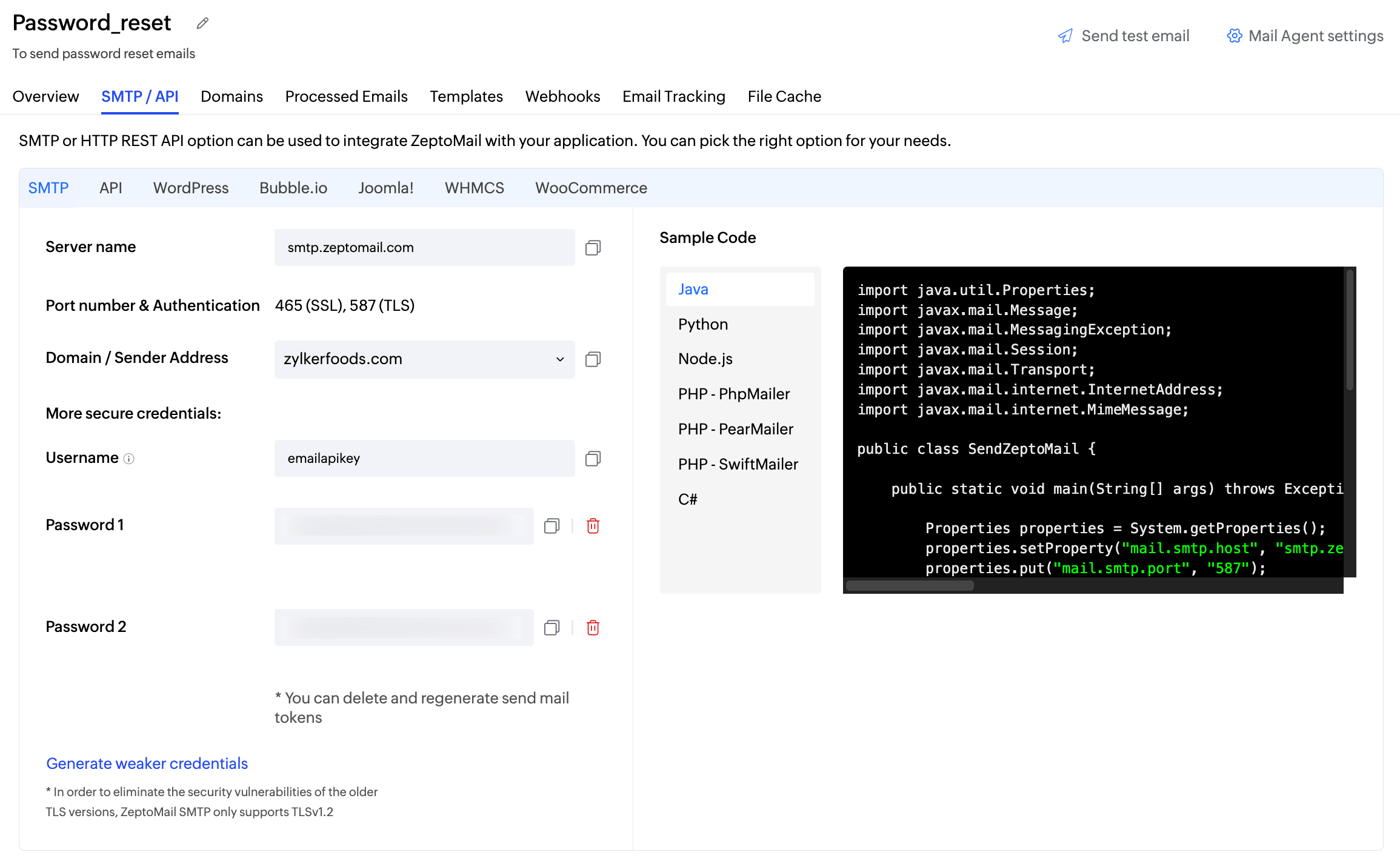This screenshot has height=864, width=1400.
Task: Click the code block vertical scrollbar
Action: 1350,330
